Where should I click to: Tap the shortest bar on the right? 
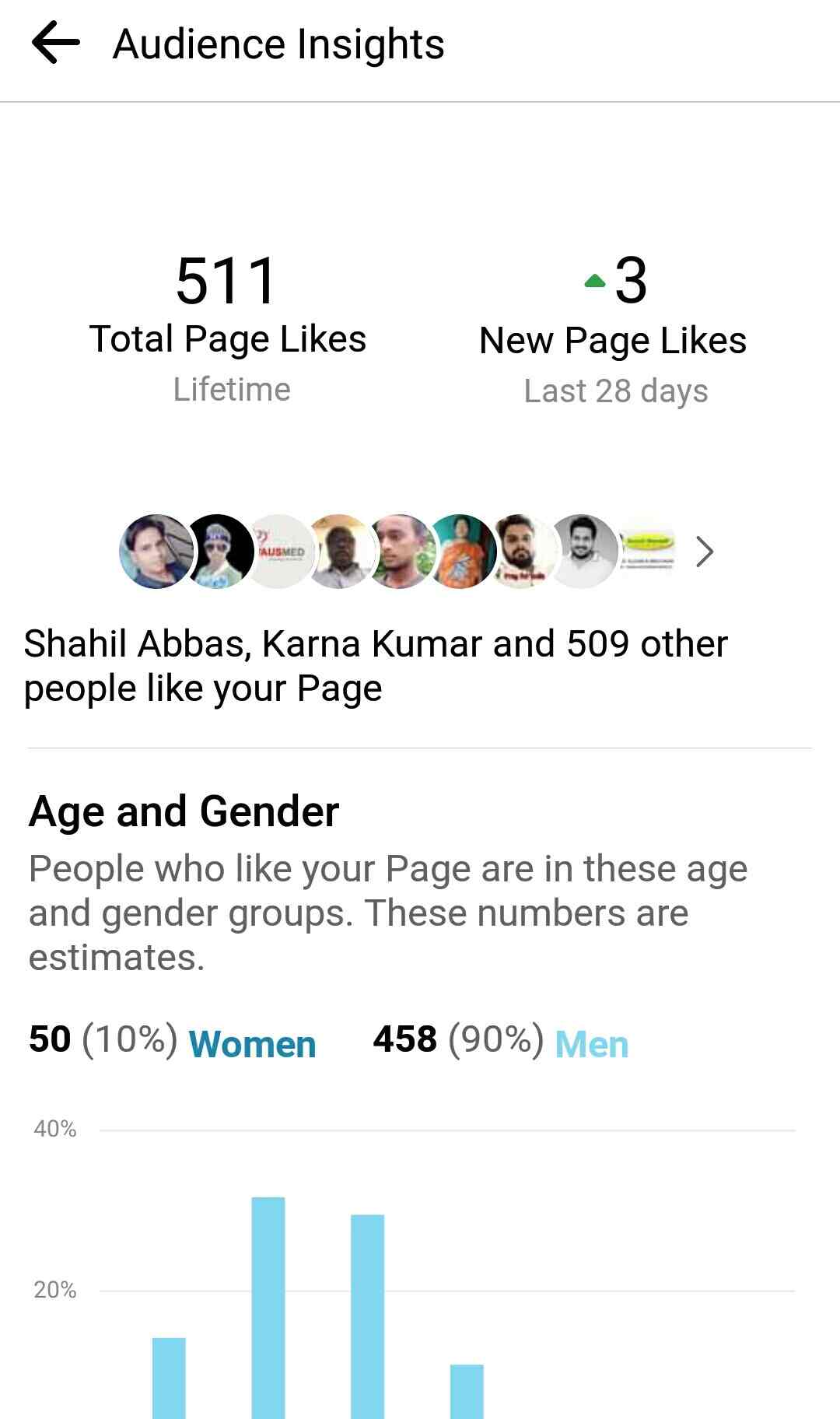467,1391
